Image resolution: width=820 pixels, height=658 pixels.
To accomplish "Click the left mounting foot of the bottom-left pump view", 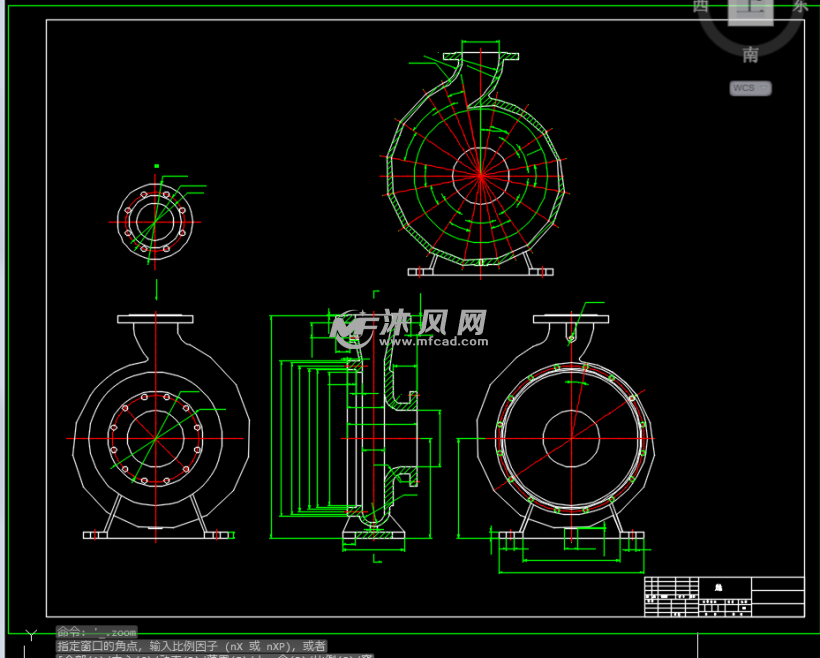I will (x=97, y=535).
